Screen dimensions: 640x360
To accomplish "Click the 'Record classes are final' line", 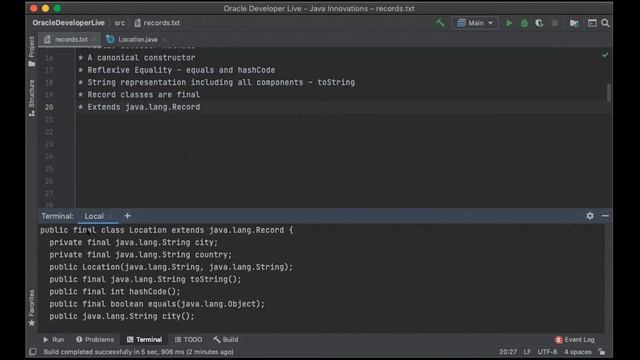I will tap(139, 95).
